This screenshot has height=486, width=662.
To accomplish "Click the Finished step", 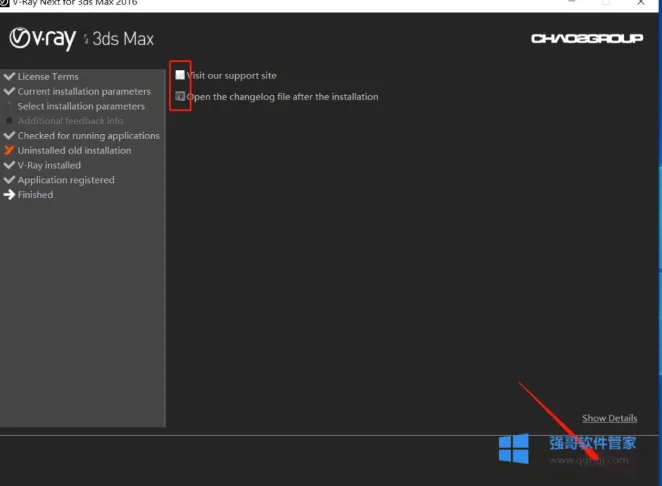I will (35, 195).
